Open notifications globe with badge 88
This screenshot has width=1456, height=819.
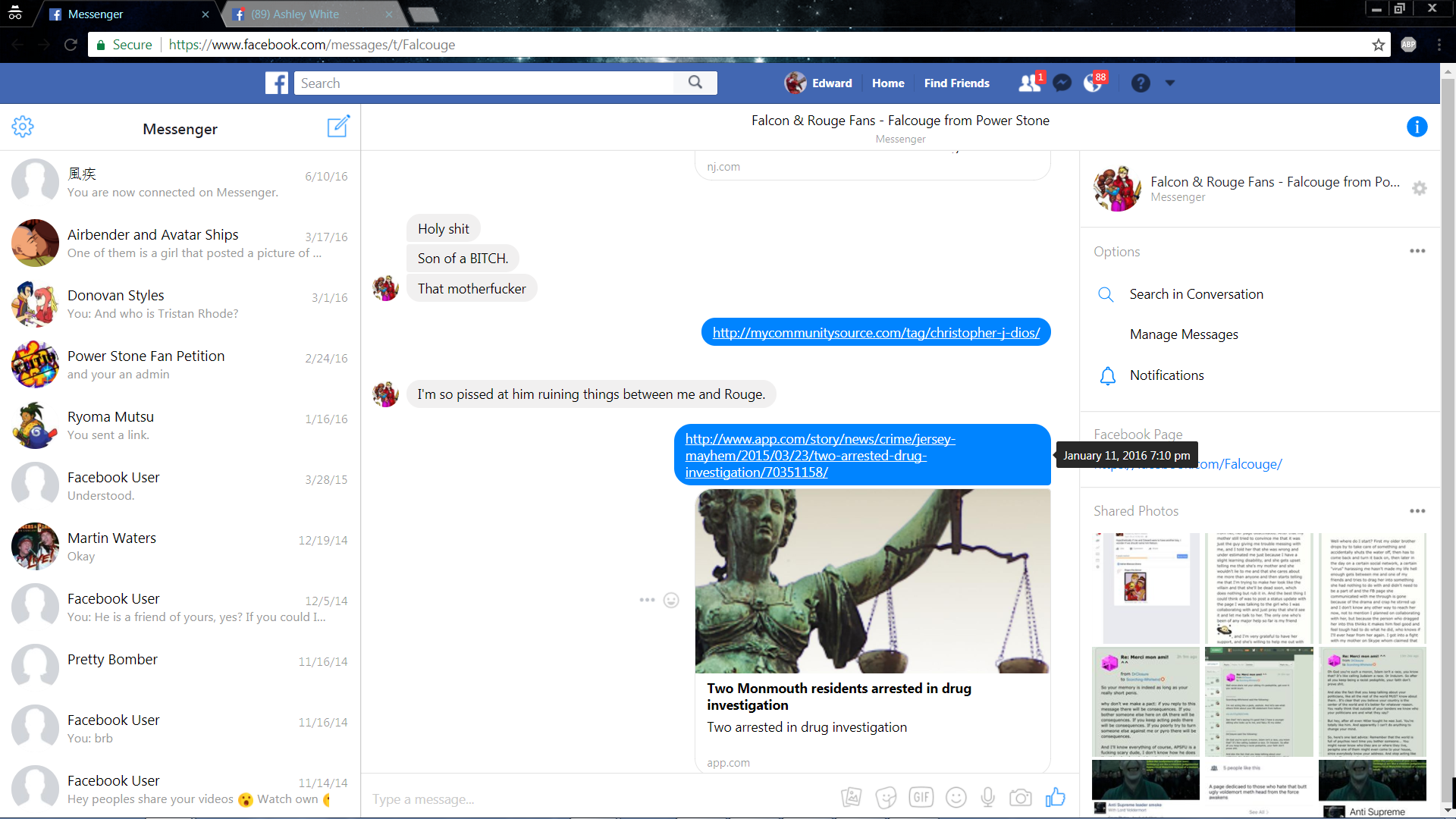1094,82
